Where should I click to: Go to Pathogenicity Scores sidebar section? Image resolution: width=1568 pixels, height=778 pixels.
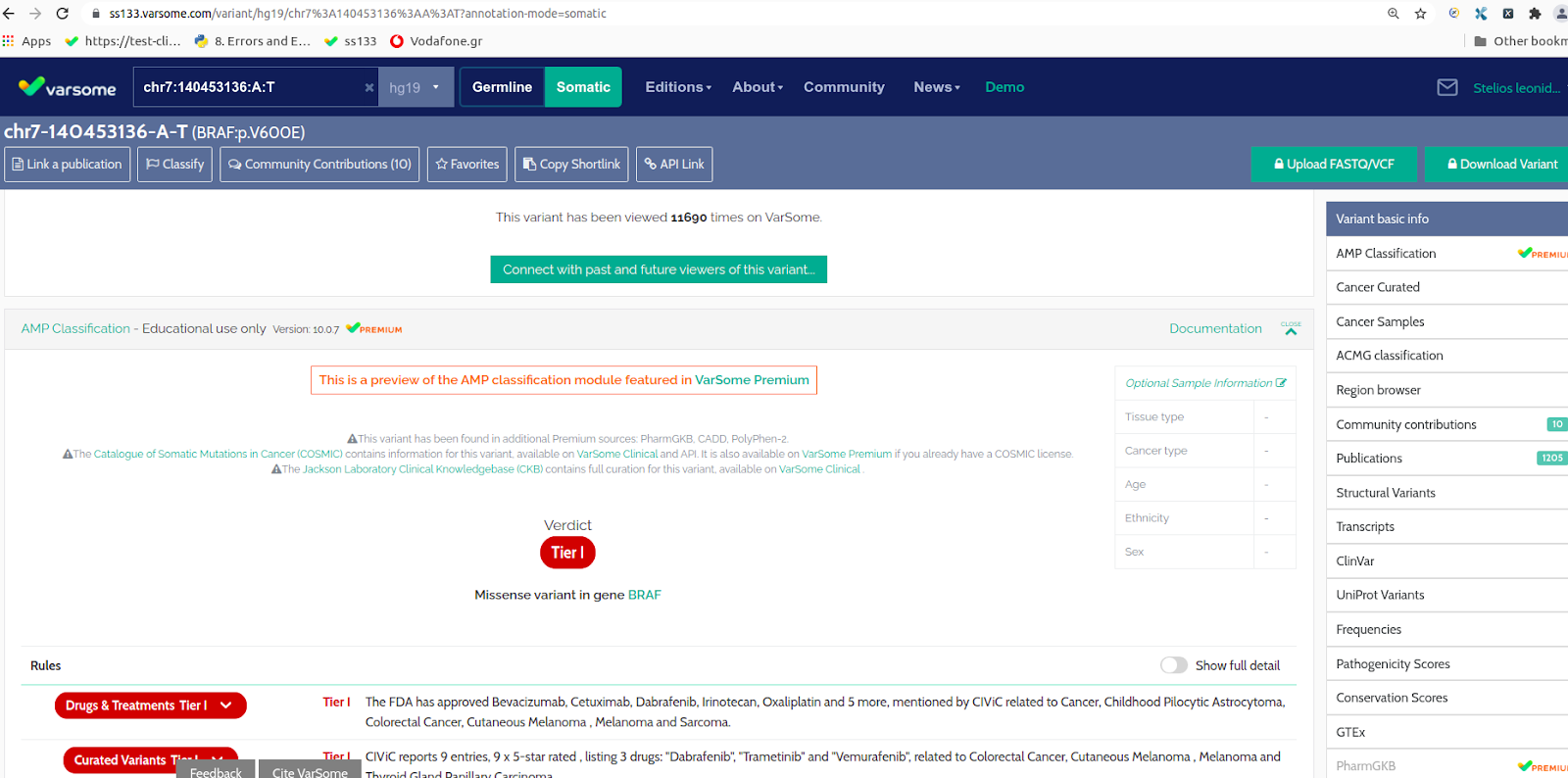pos(1446,663)
